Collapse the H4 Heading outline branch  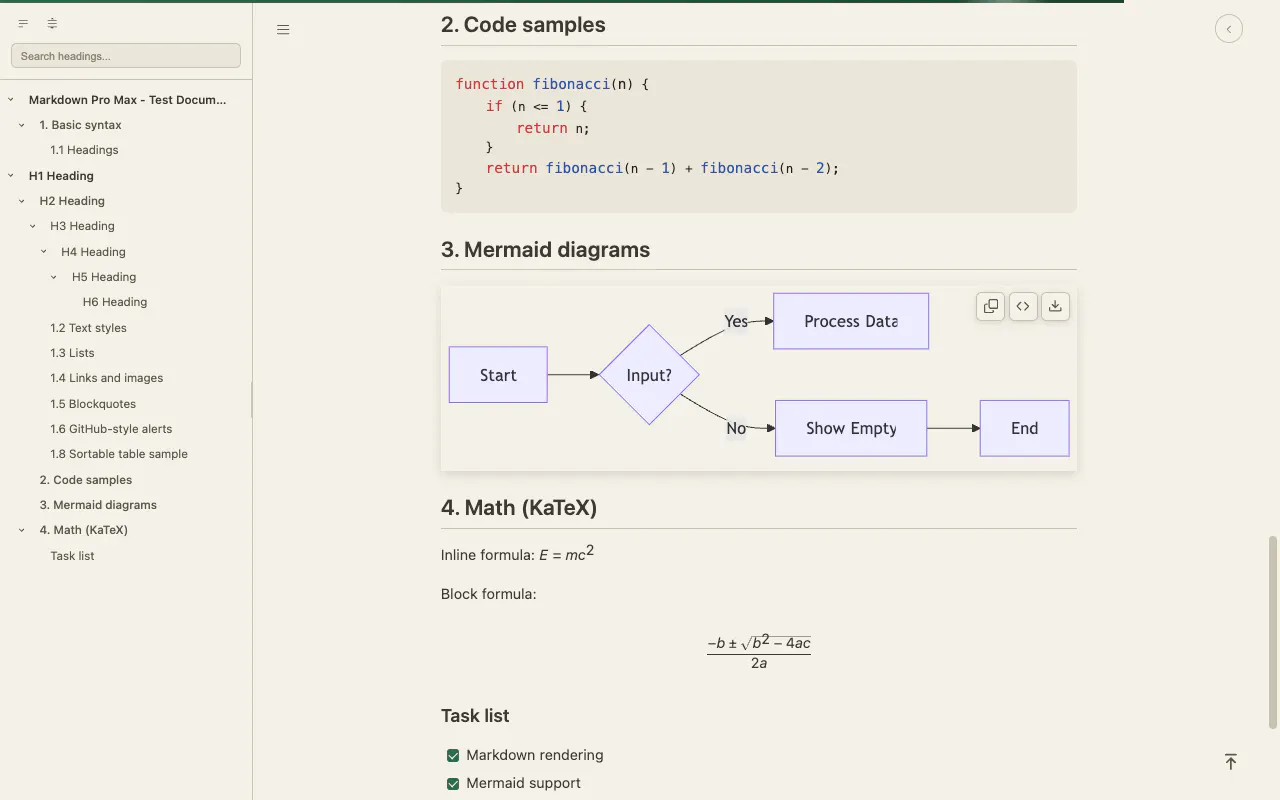pyautogui.click(x=44, y=252)
